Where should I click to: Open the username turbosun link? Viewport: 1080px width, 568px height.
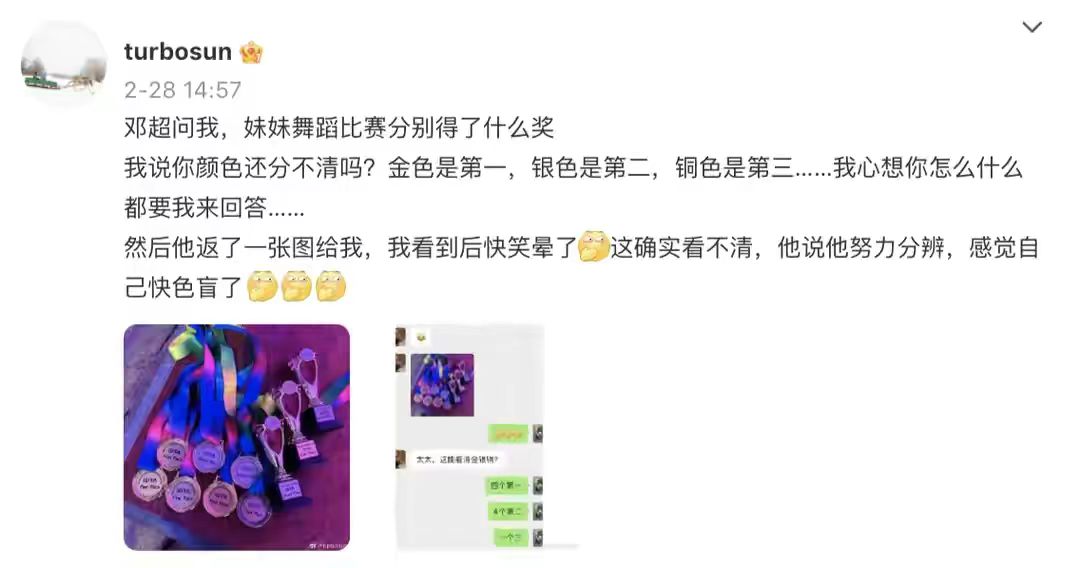tap(178, 52)
